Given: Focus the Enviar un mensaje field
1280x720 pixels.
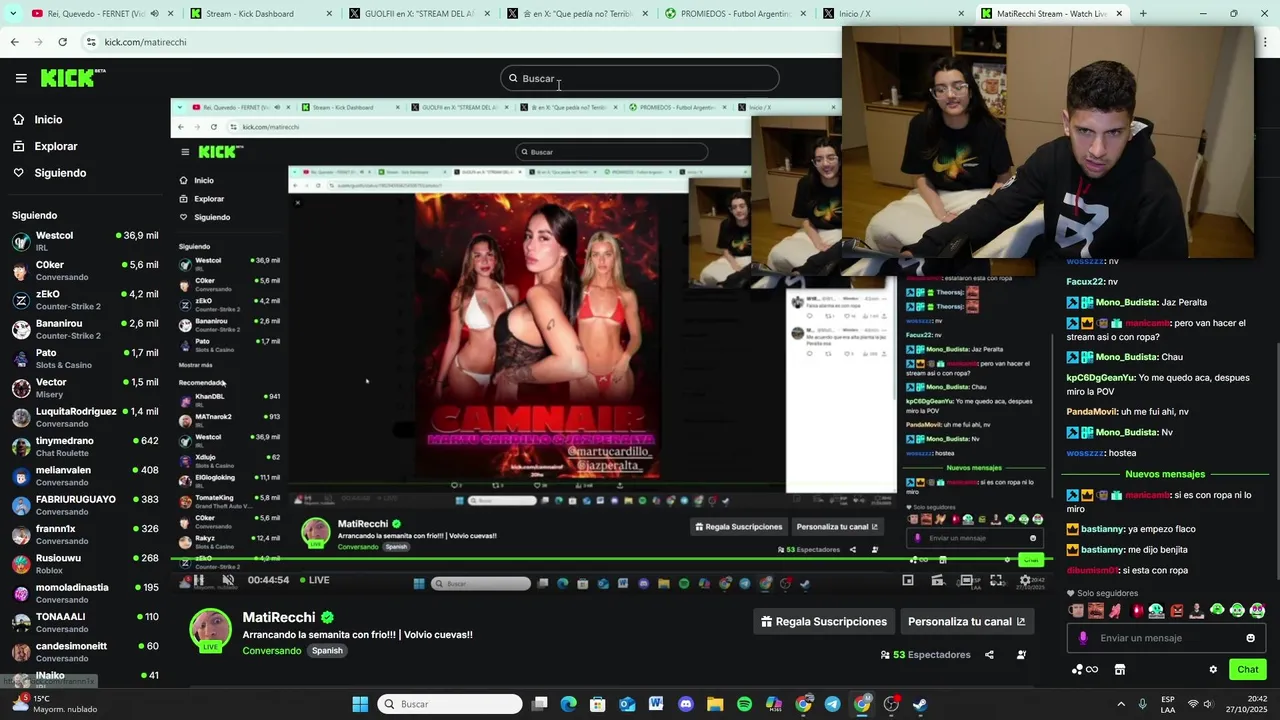Looking at the screenshot, I should coord(1165,638).
